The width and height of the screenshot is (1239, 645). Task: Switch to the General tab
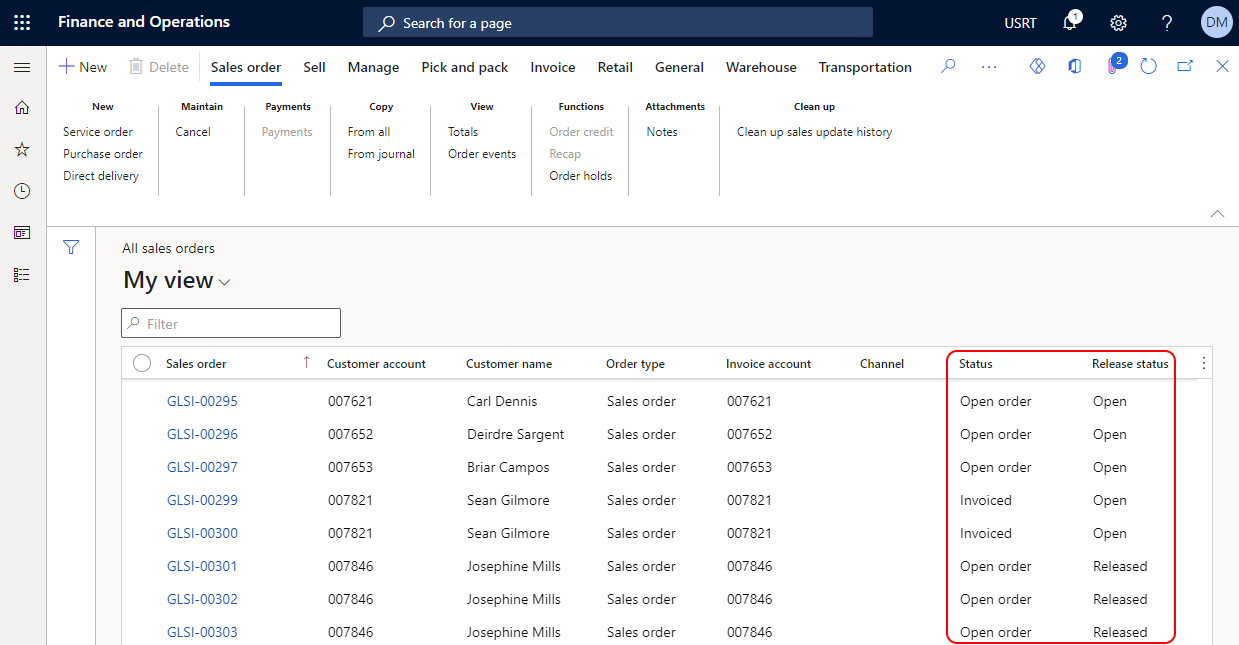coord(680,67)
